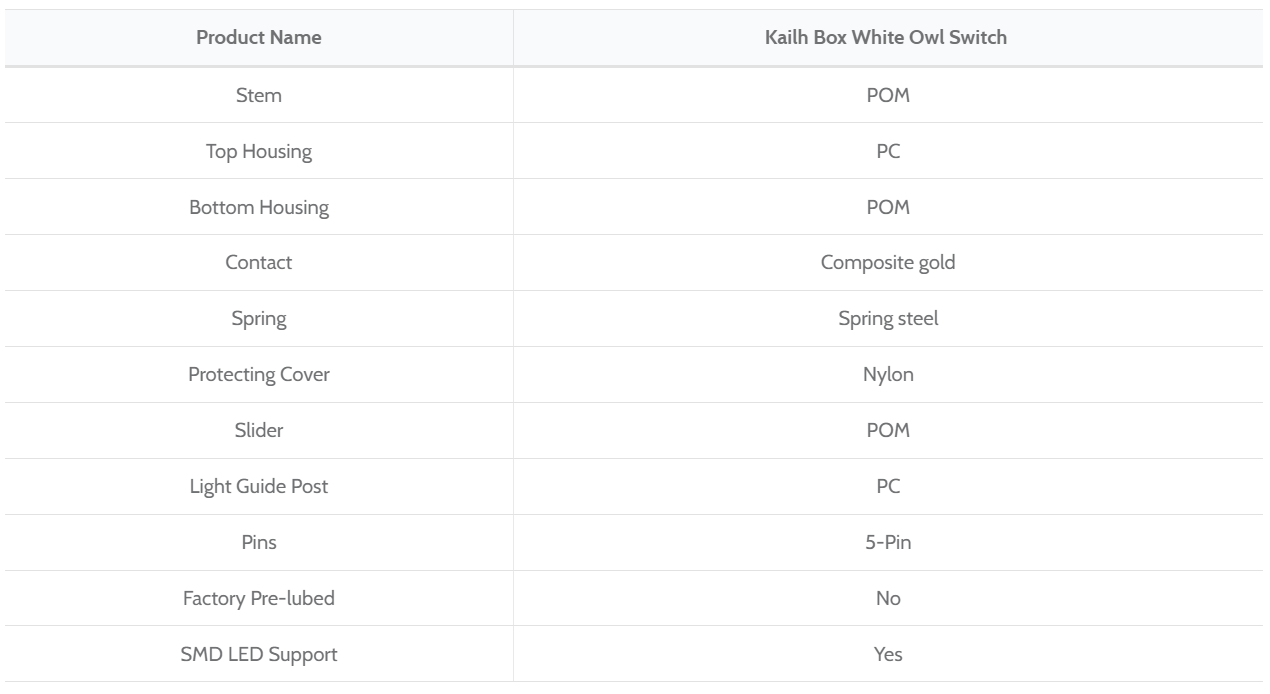
Task: Click the PC value for Top Housing
Action: tap(887, 151)
